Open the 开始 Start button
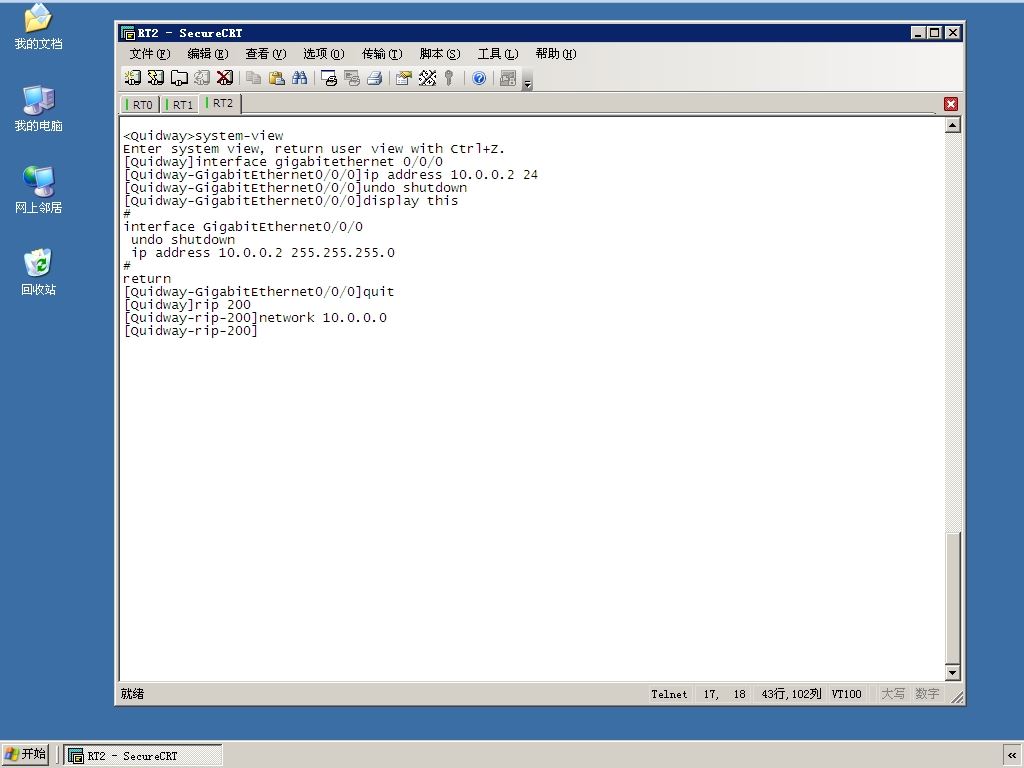Viewport: 1024px width, 768px height. pyautogui.click(x=25, y=754)
